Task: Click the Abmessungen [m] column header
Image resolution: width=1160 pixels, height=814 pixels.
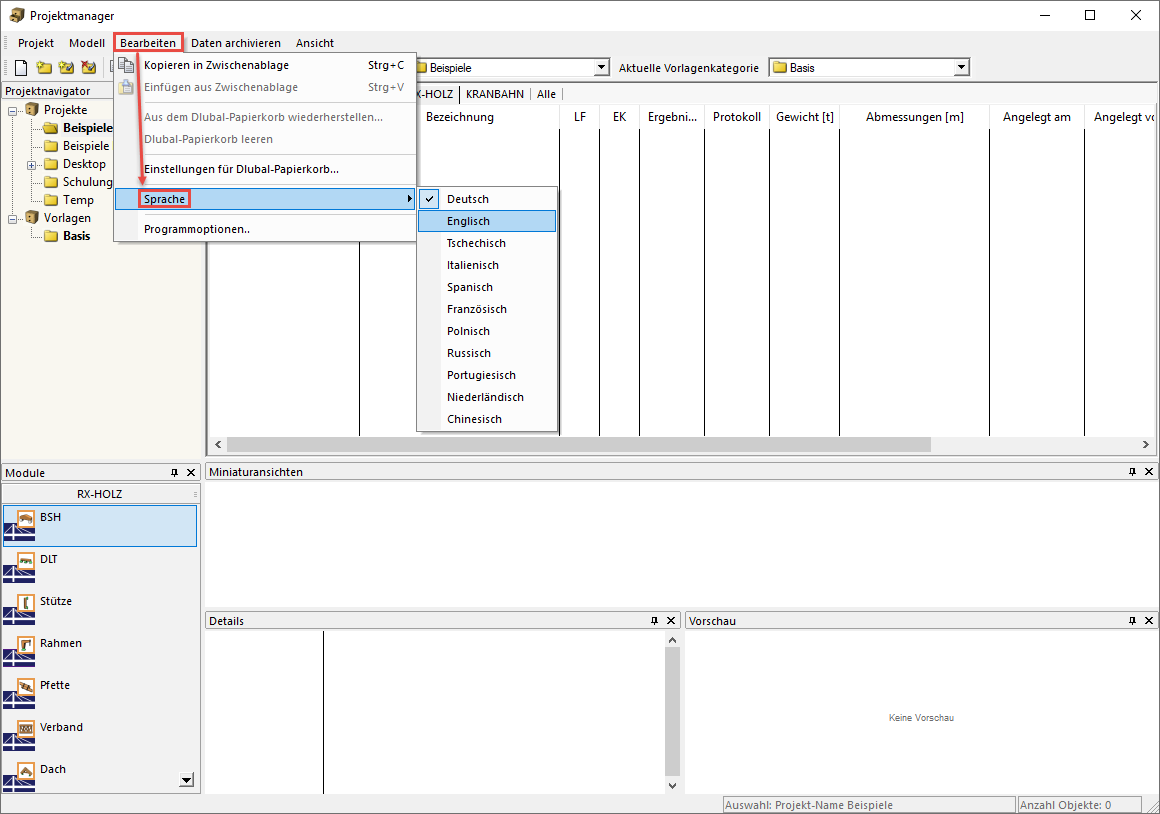Action: click(915, 117)
